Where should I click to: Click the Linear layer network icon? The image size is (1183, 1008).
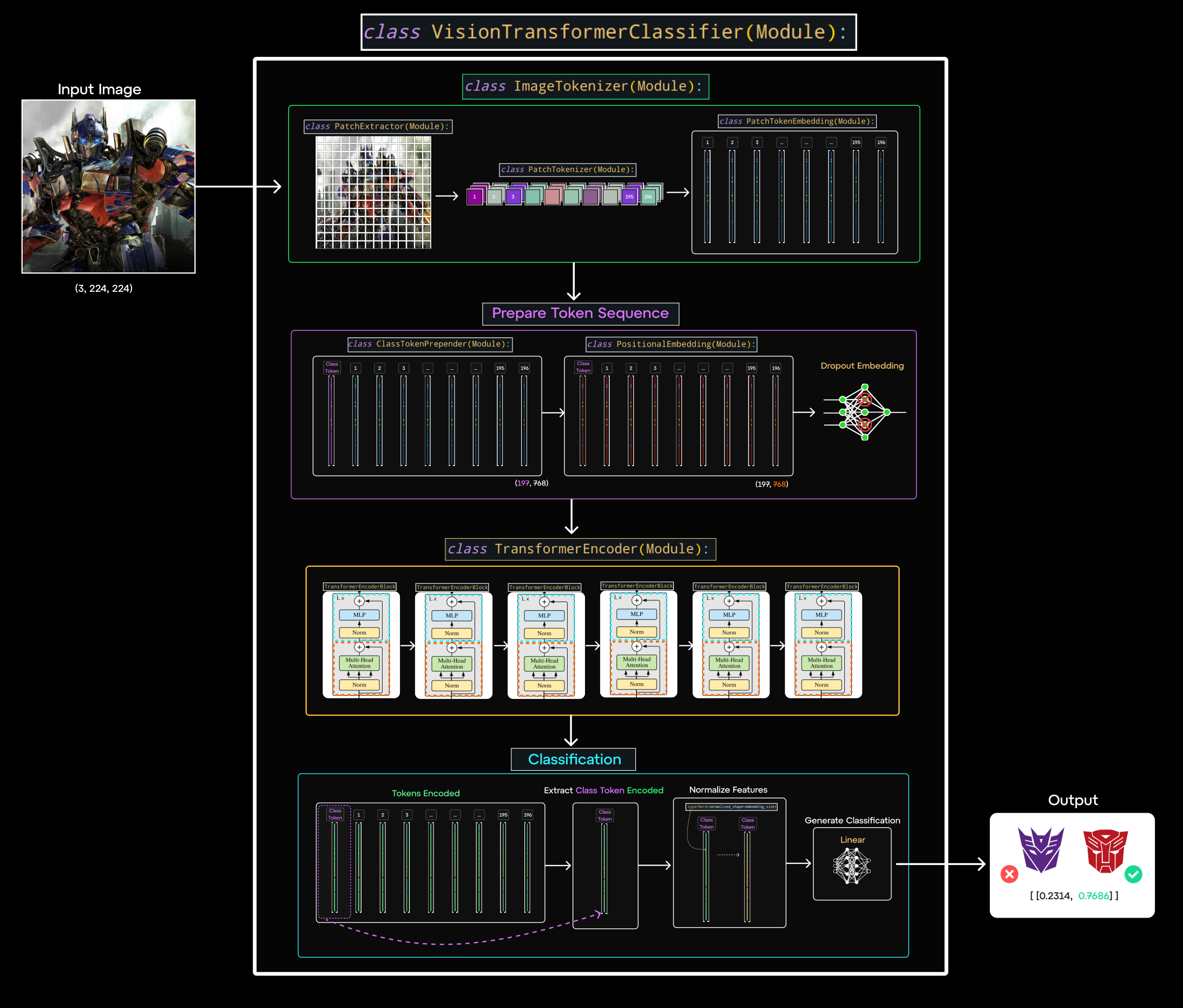[x=852, y=866]
